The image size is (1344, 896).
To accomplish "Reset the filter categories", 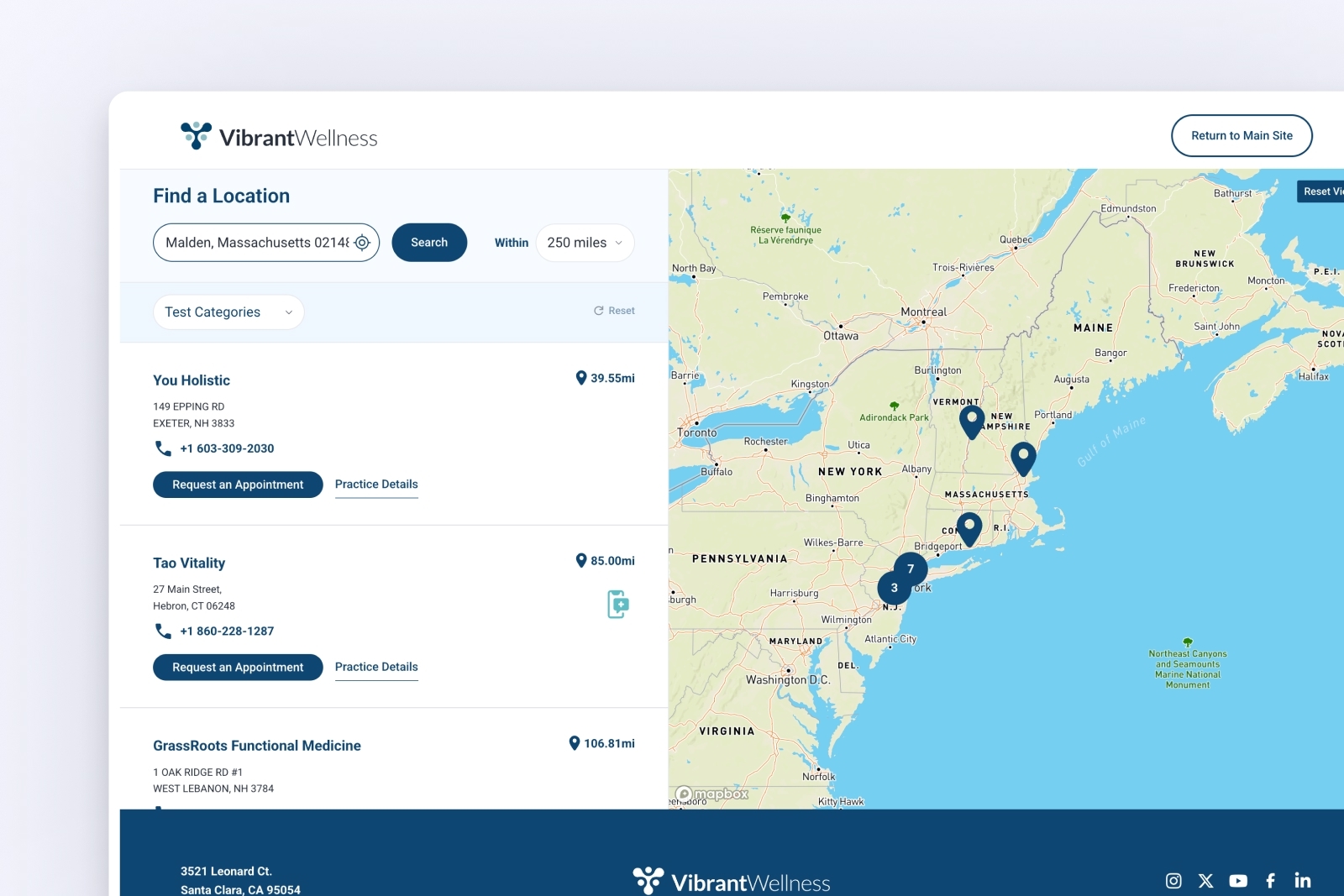I will [614, 311].
